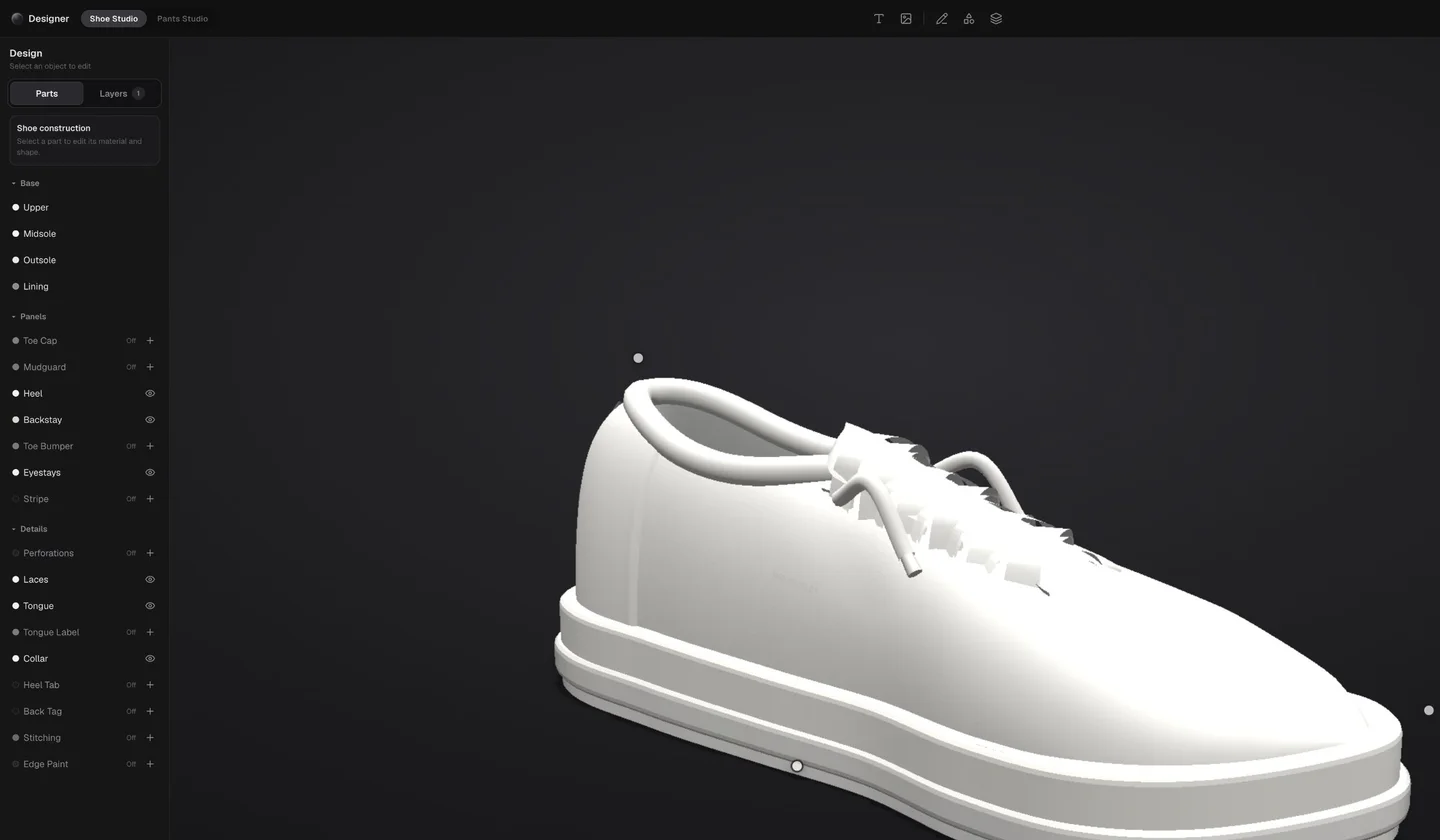The width and height of the screenshot is (1440, 840).
Task: Select the Pencil draw tool
Action: [x=942, y=19]
